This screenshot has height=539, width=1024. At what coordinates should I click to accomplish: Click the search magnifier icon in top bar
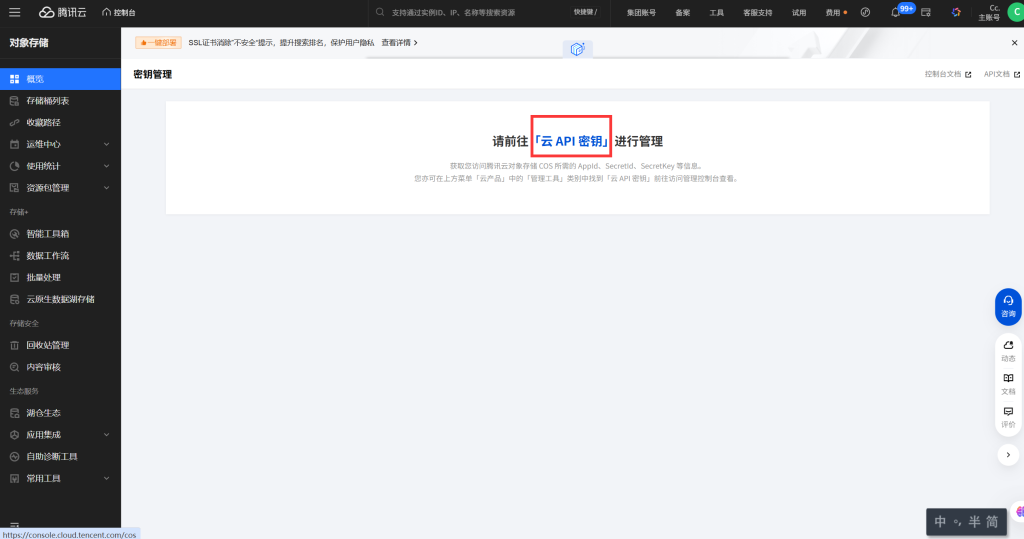point(380,12)
